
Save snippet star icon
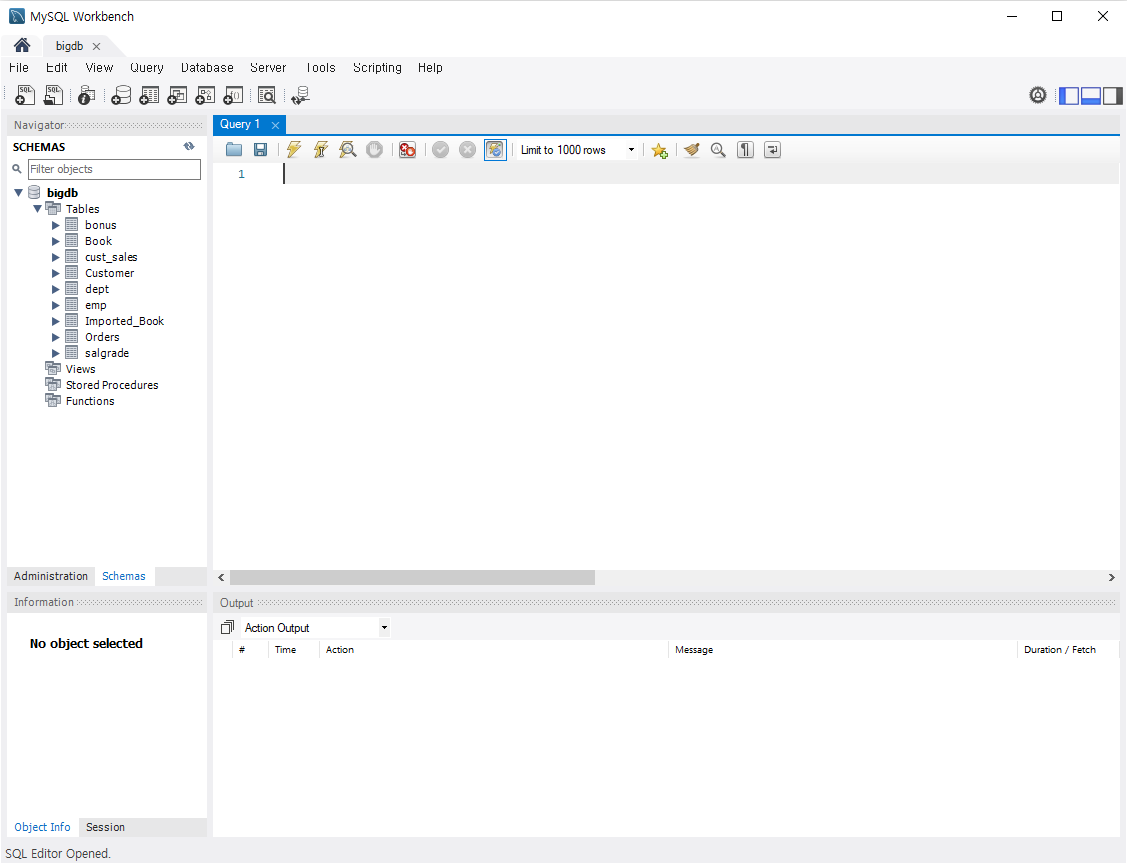click(659, 149)
